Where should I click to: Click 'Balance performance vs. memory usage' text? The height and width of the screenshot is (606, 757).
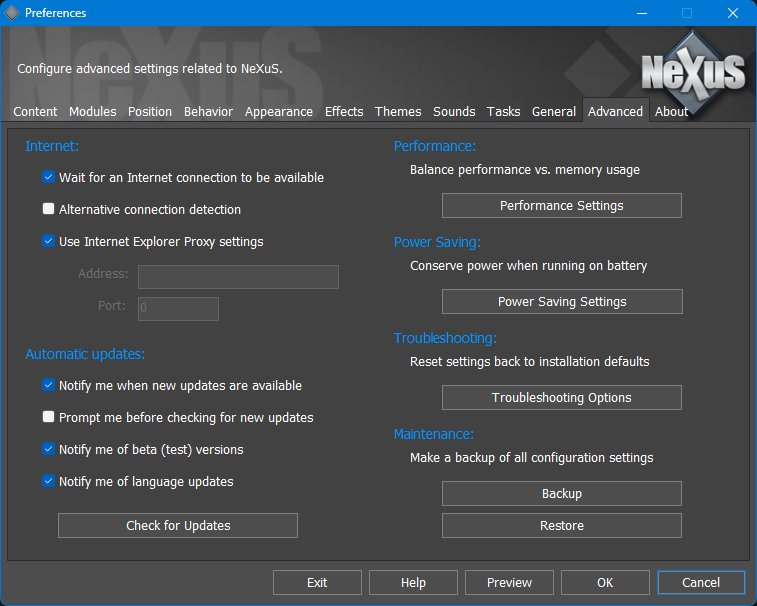[x=525, y=170]
